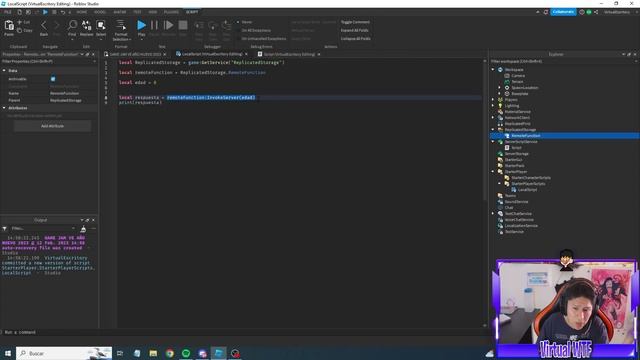Open Chrome from the taskbar

170,353
